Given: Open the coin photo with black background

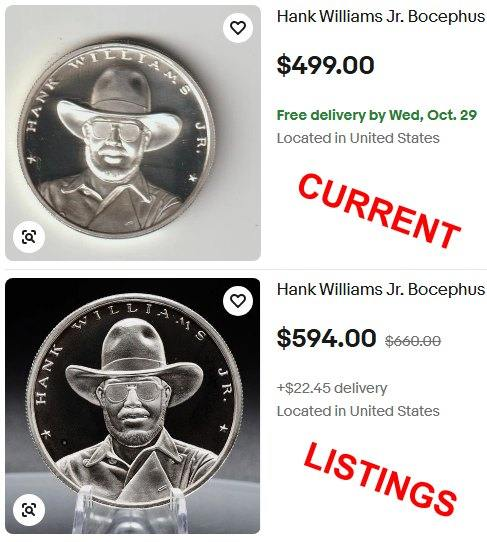Looking at the screenshot, I should click(133, 406).
